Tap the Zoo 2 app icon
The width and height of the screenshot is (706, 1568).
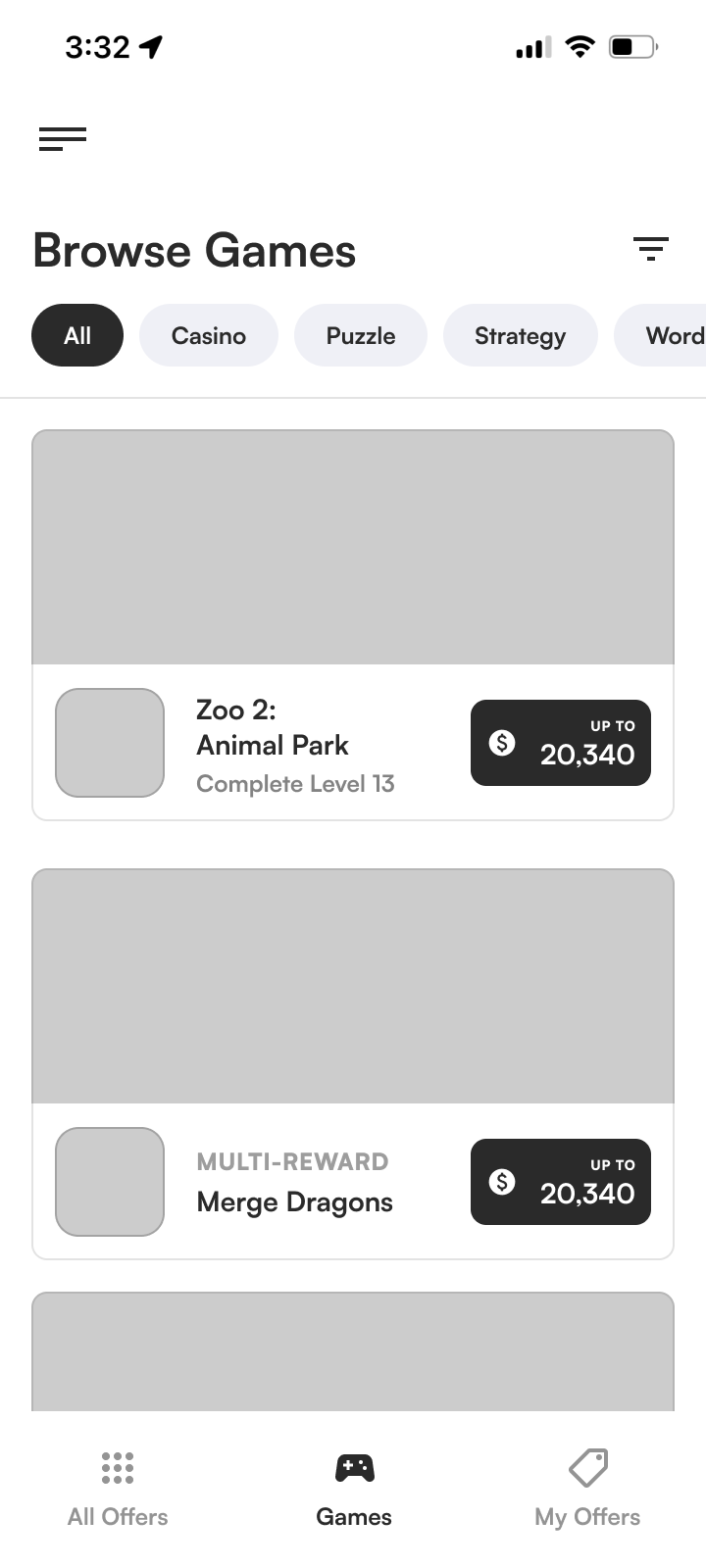pos(110,743)
